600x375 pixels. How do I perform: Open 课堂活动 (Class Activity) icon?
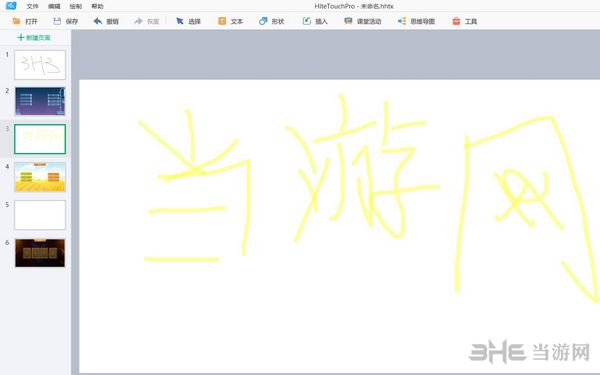click(x=348, y=21)
